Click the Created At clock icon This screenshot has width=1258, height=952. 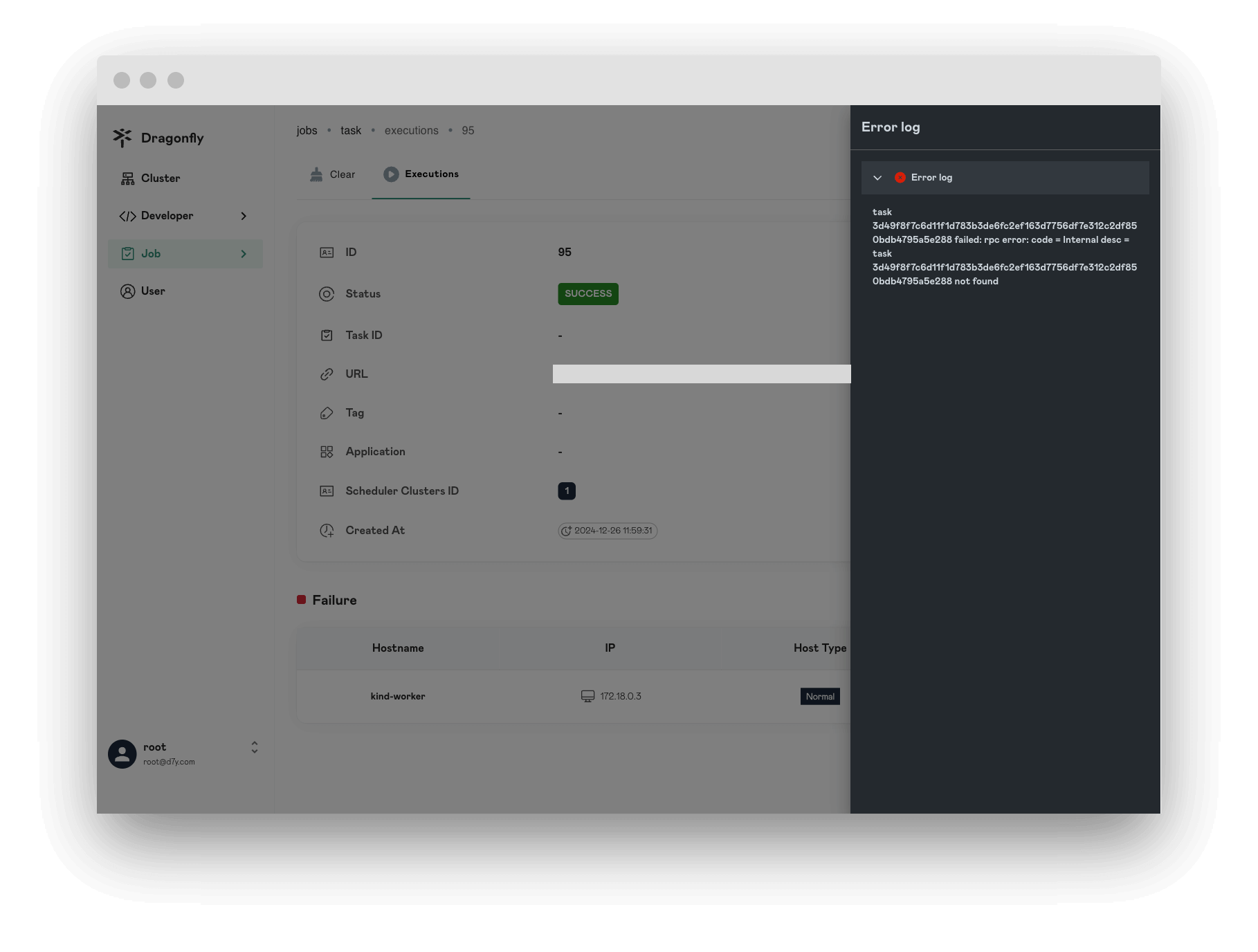[327, 531]
